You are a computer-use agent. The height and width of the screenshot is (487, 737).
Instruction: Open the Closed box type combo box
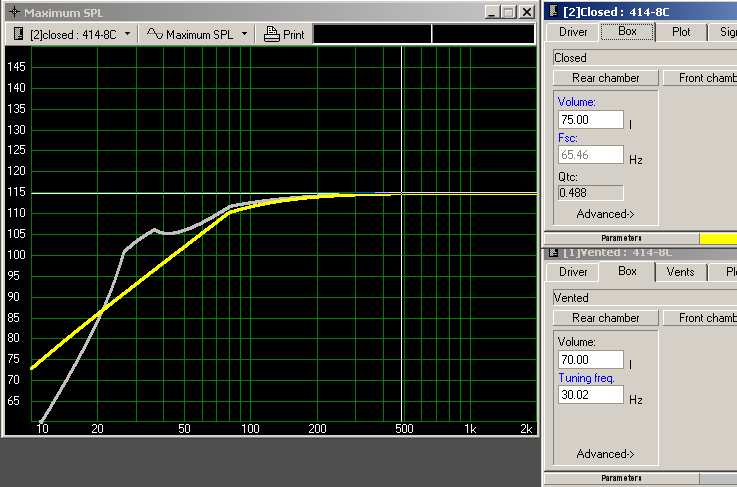pyautogui.click(x=645, y=58)
